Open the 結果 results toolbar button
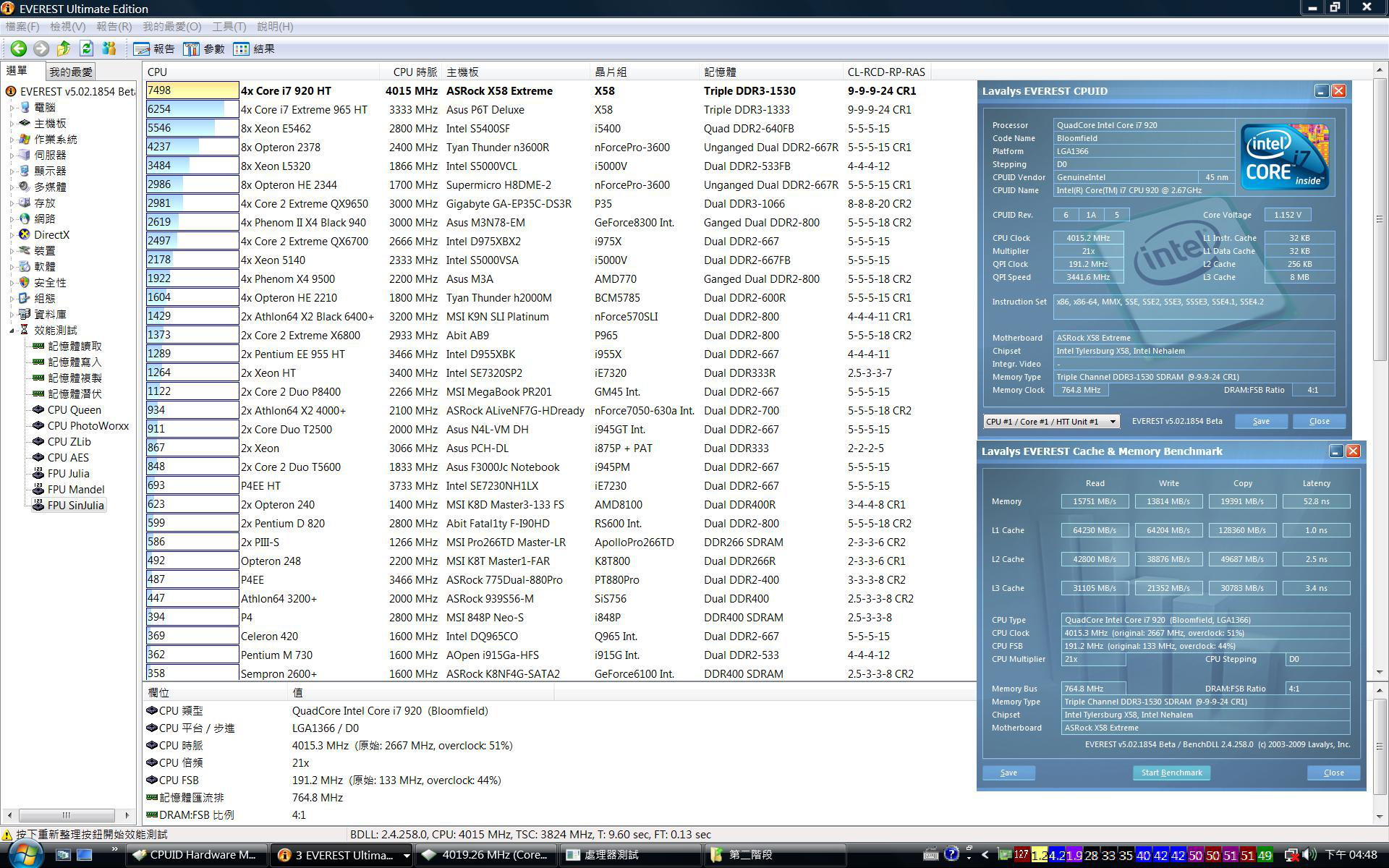1389x868 pixels. click(x=255, y=49)
